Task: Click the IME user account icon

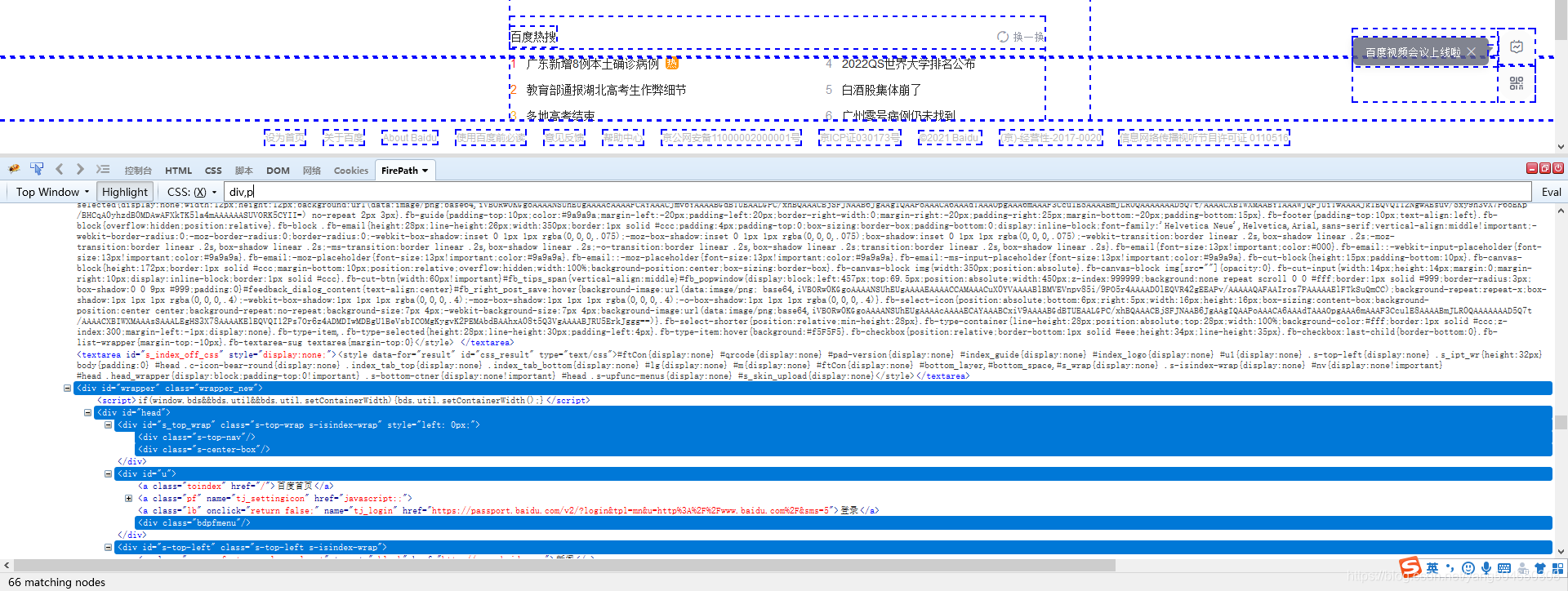Action: [x=1522, y=568]
